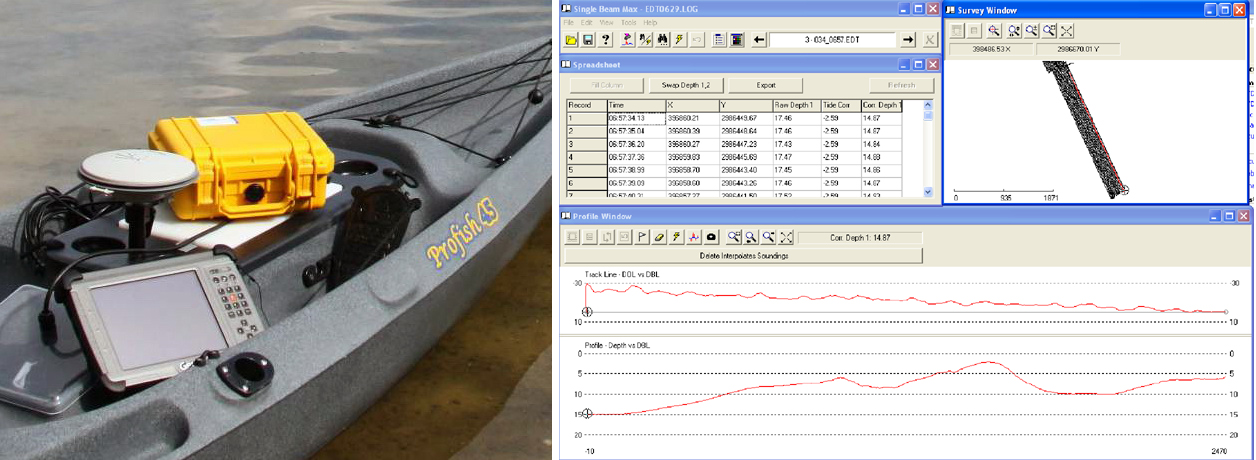Screen dimensions: 1256x460
Task: Click the colored display icon in main toolbar
Action: click(x=737, y=40)
